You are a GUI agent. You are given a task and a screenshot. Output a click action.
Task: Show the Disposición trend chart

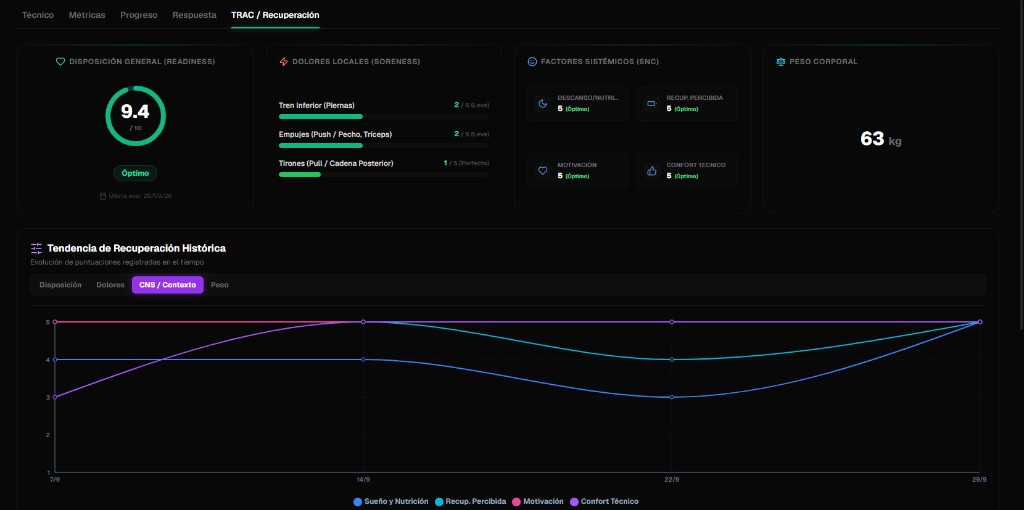click(x=60, y=285)
